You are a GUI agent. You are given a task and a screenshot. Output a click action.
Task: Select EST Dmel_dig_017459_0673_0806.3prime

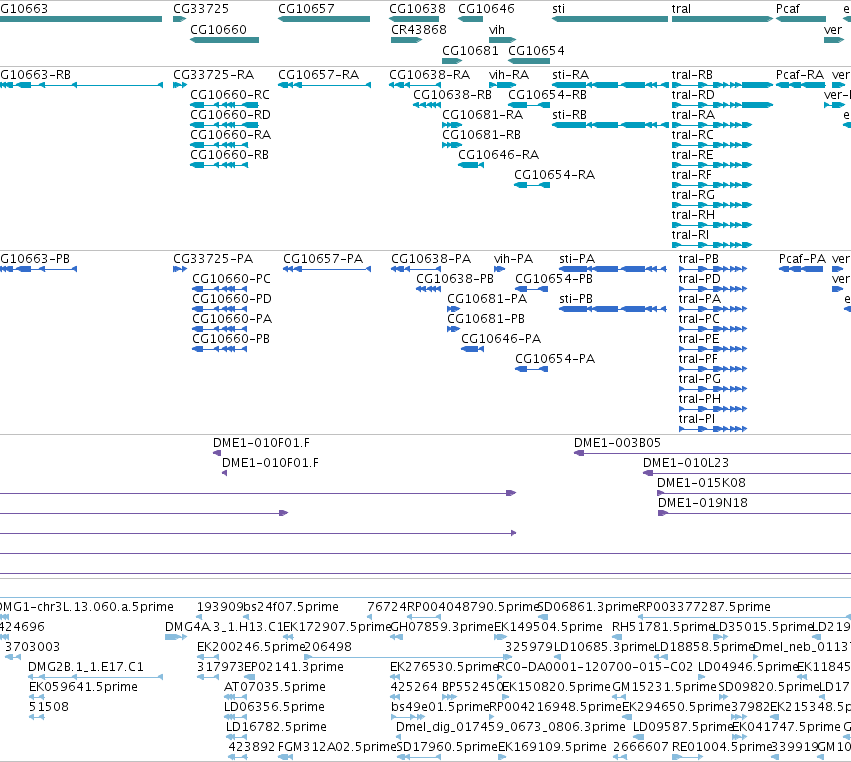coord(511,726)
